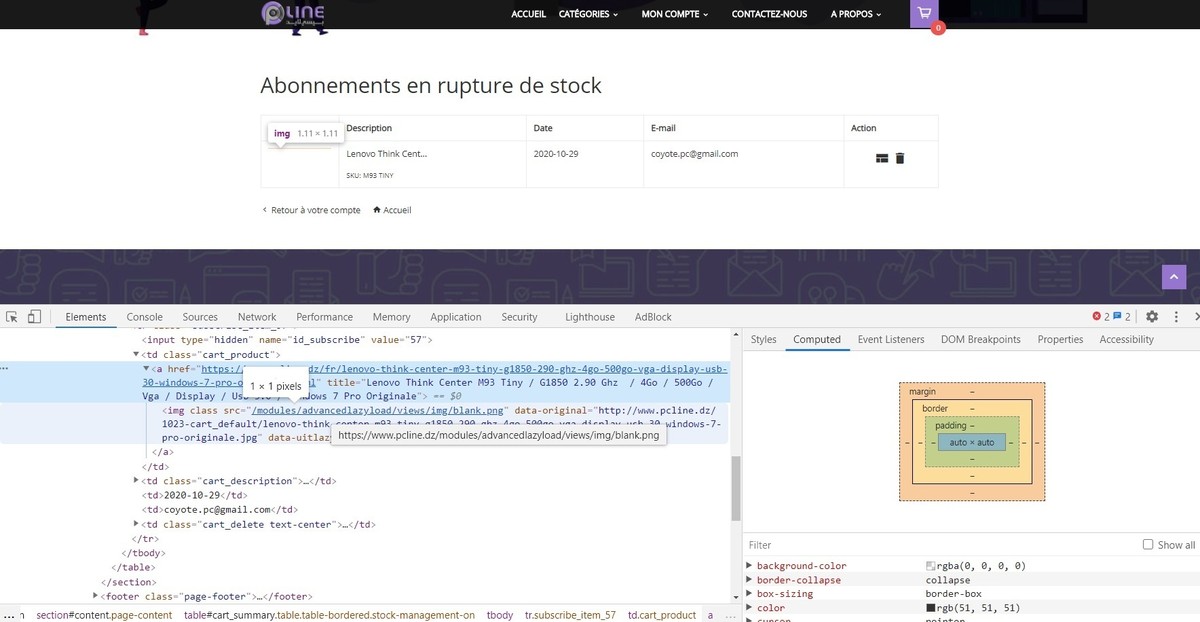This screenshot has height=622, width=1200.
Task: Click the blue message count indicator
Action: coord(1122,317)
